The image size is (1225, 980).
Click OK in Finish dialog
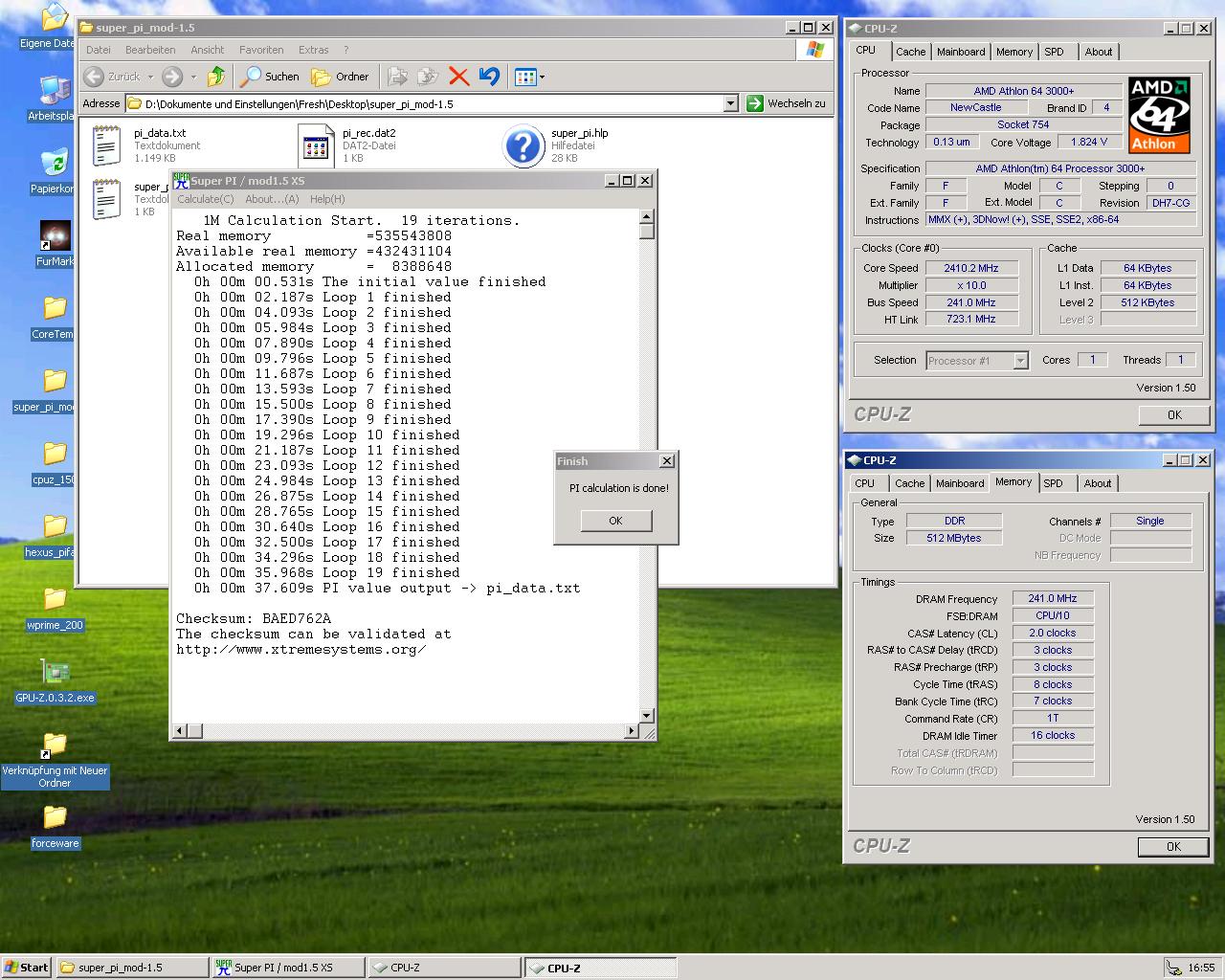[615, 521]
